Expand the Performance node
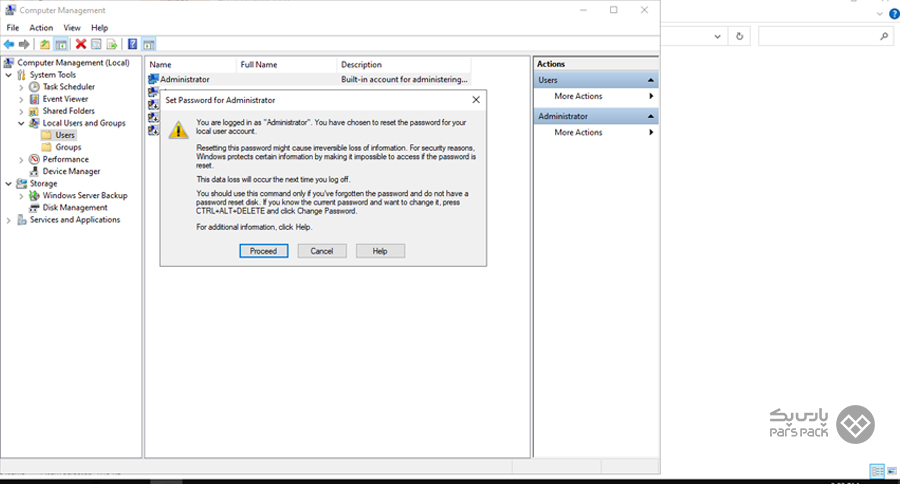 [21, 159]
